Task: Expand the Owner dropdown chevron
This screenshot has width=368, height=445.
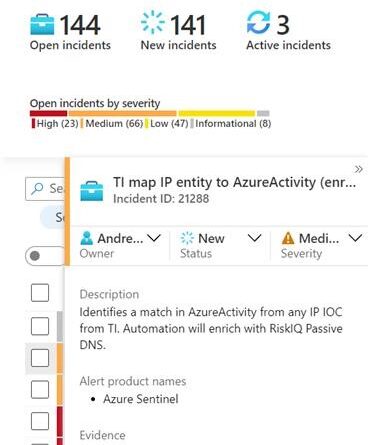Action: tap(154, 238)
